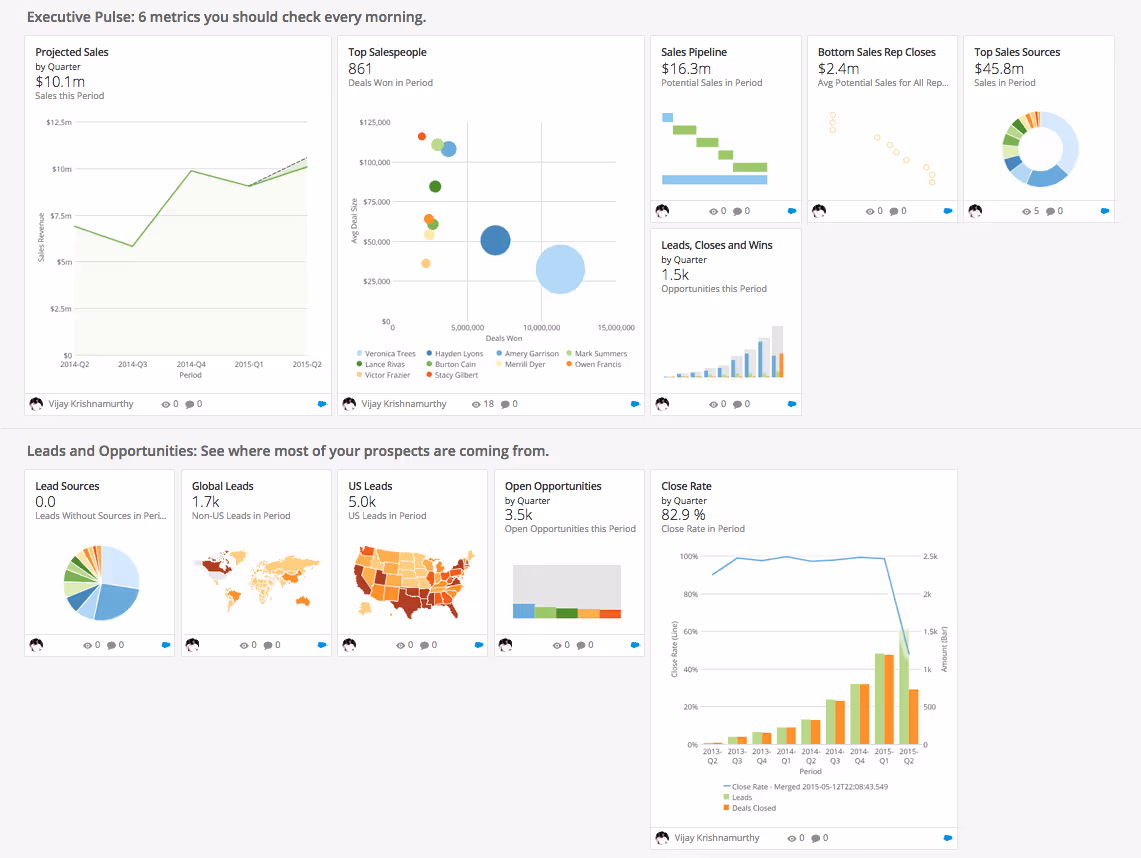Open the blue annotation icon on Open Opportunities card
This screenshot has width=1141, height=858.
[633, 645]
